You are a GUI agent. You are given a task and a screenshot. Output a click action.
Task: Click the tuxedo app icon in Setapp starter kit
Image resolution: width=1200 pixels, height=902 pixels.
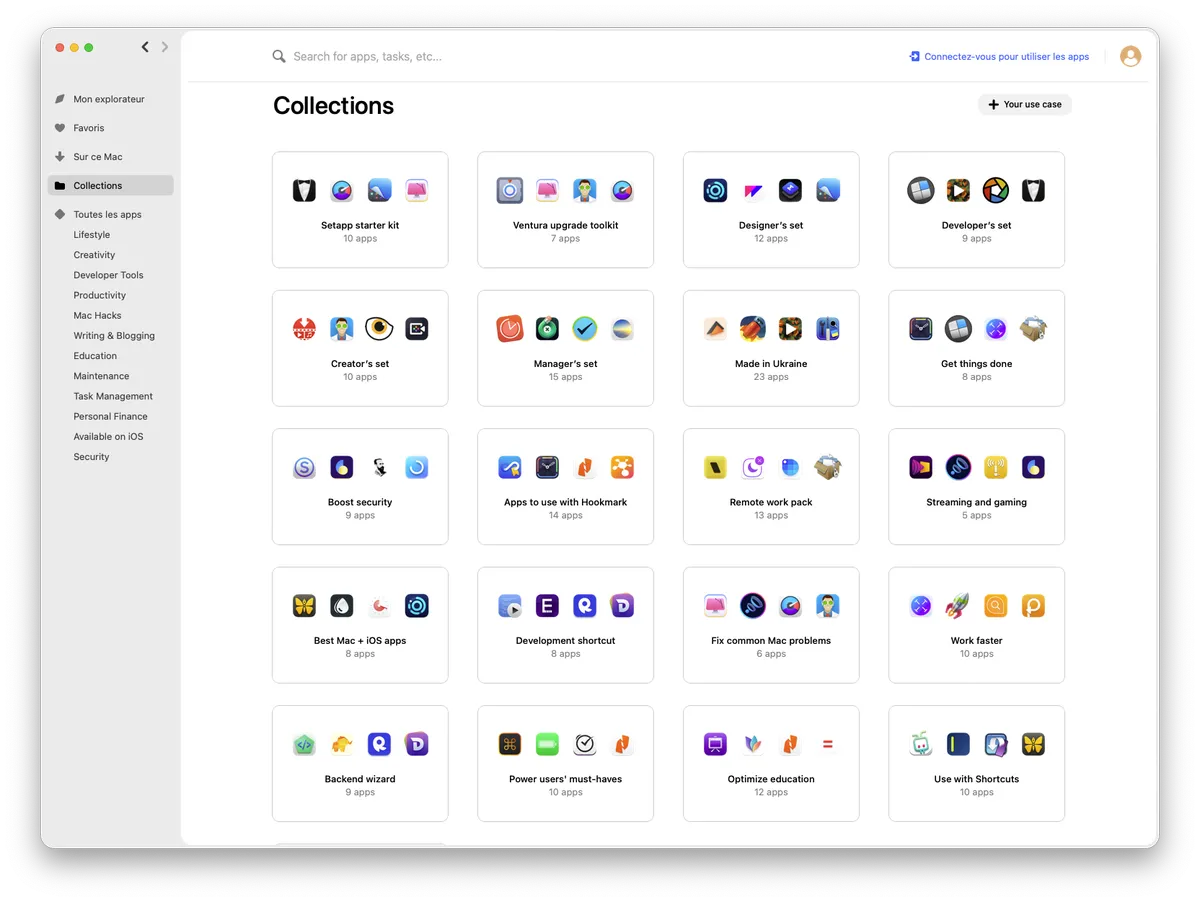[304, 190]
